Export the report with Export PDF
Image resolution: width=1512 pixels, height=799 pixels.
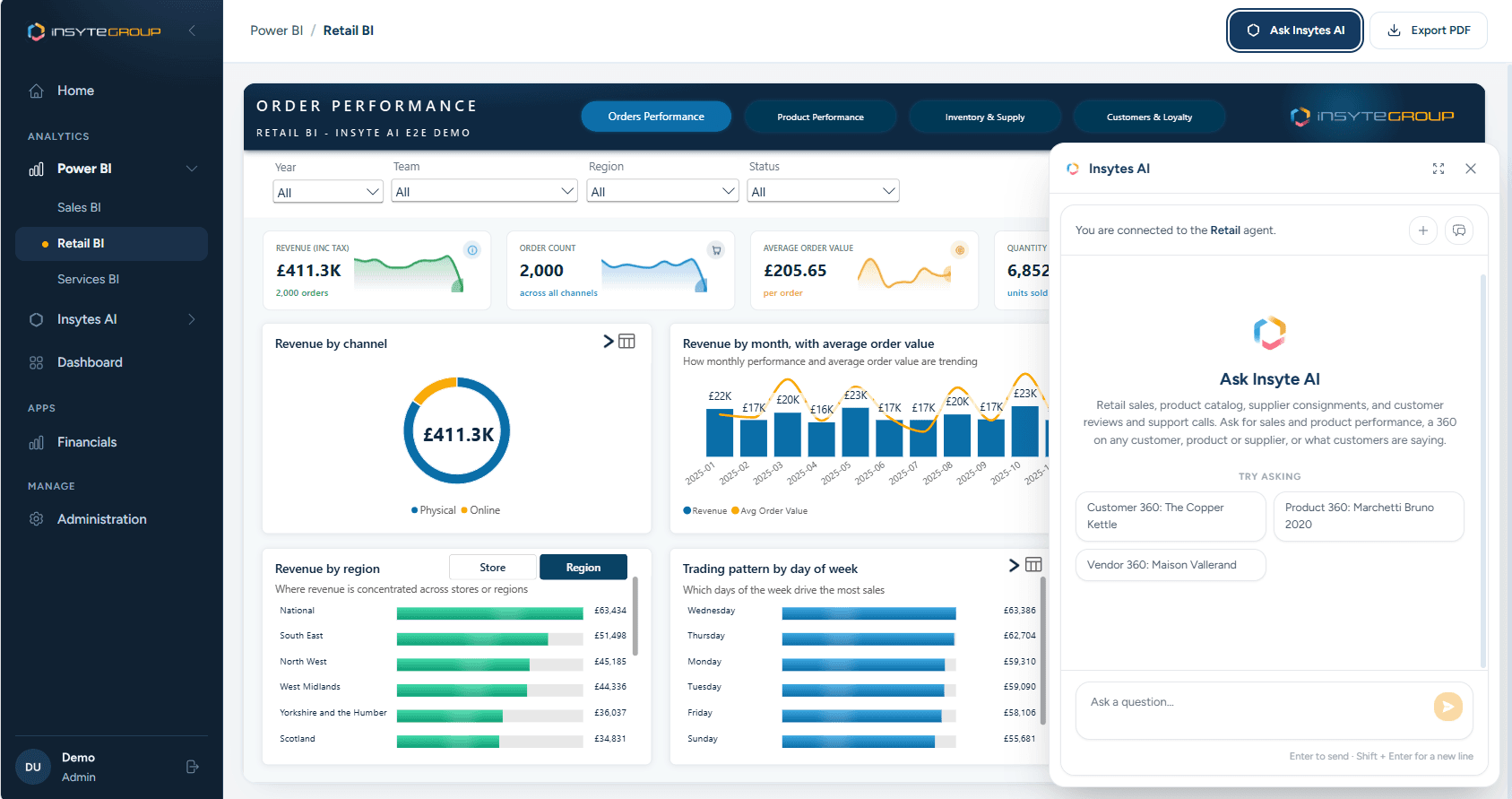(x=1429, y=30)
